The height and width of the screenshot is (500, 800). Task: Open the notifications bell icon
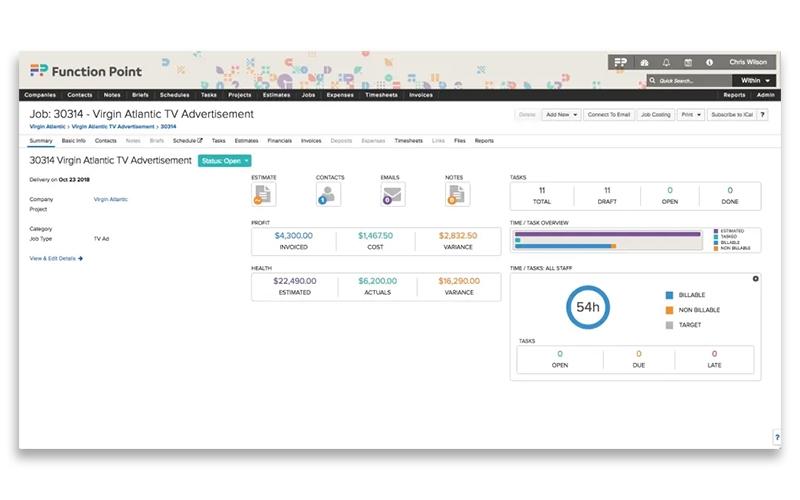click(x=666, y=62)
